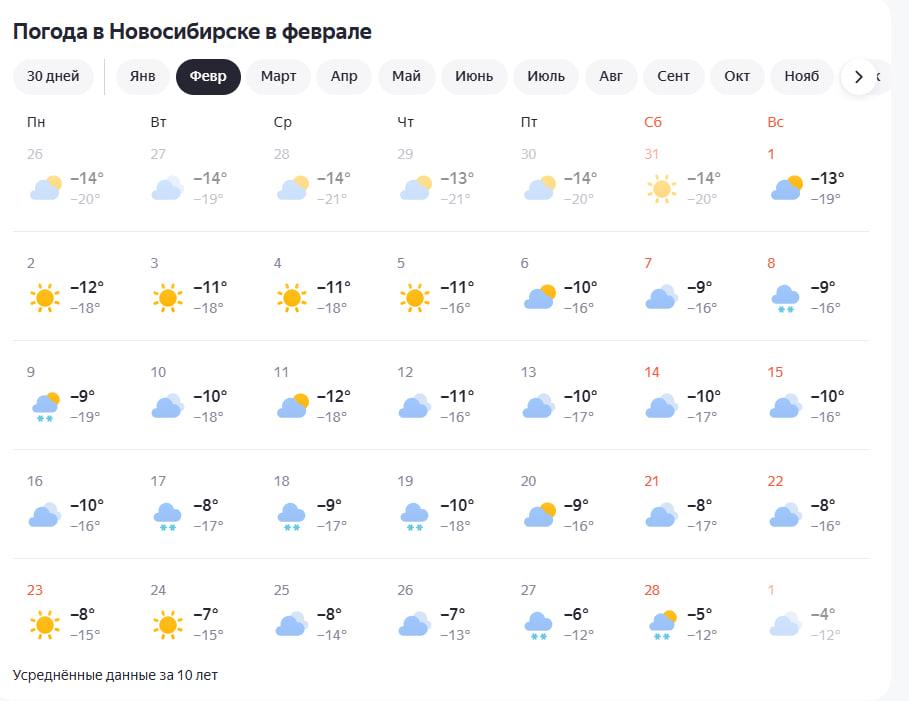Click the Февр selected month tab

coord(208,77)
